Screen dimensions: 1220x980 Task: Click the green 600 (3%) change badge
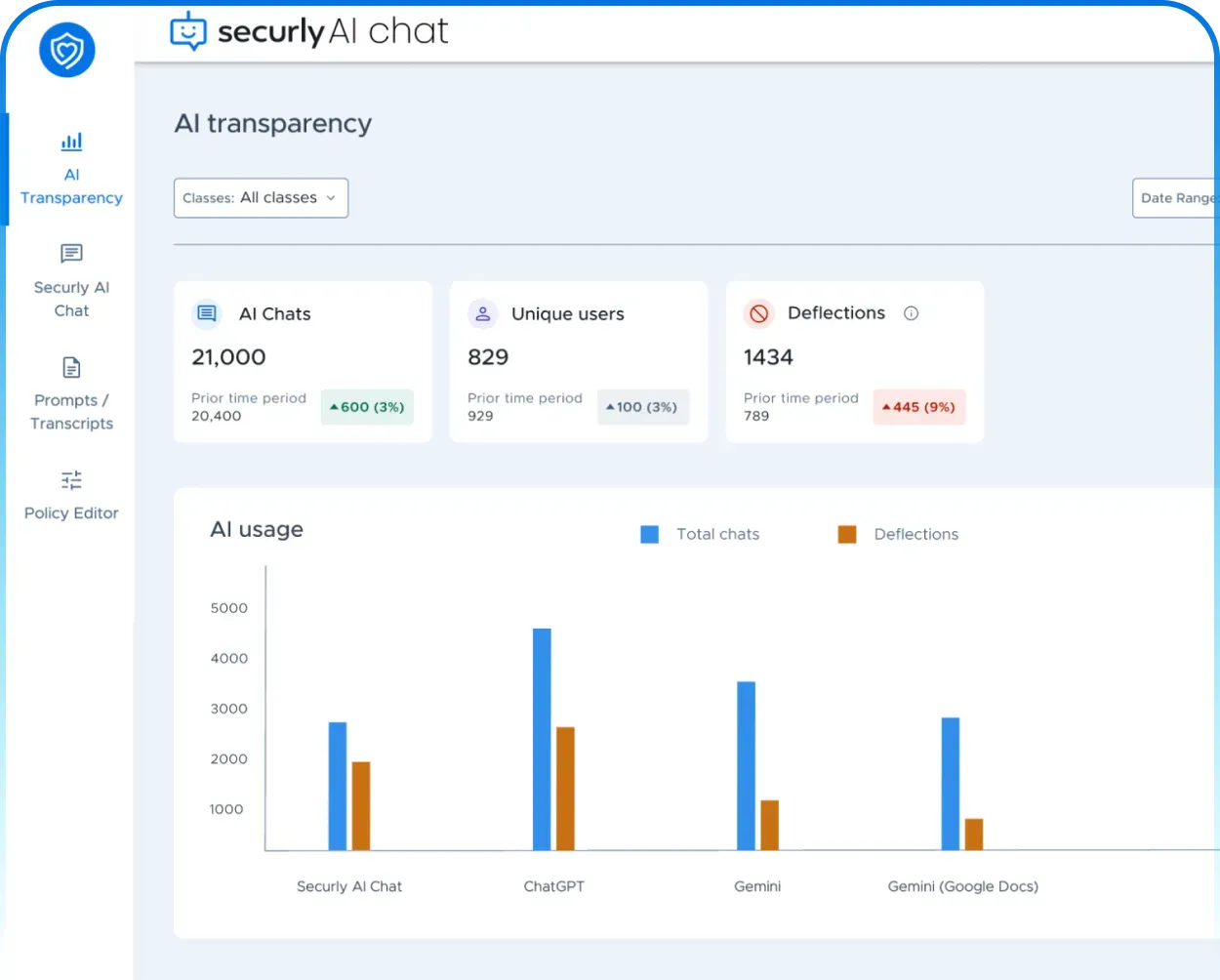tap(367, 407)
